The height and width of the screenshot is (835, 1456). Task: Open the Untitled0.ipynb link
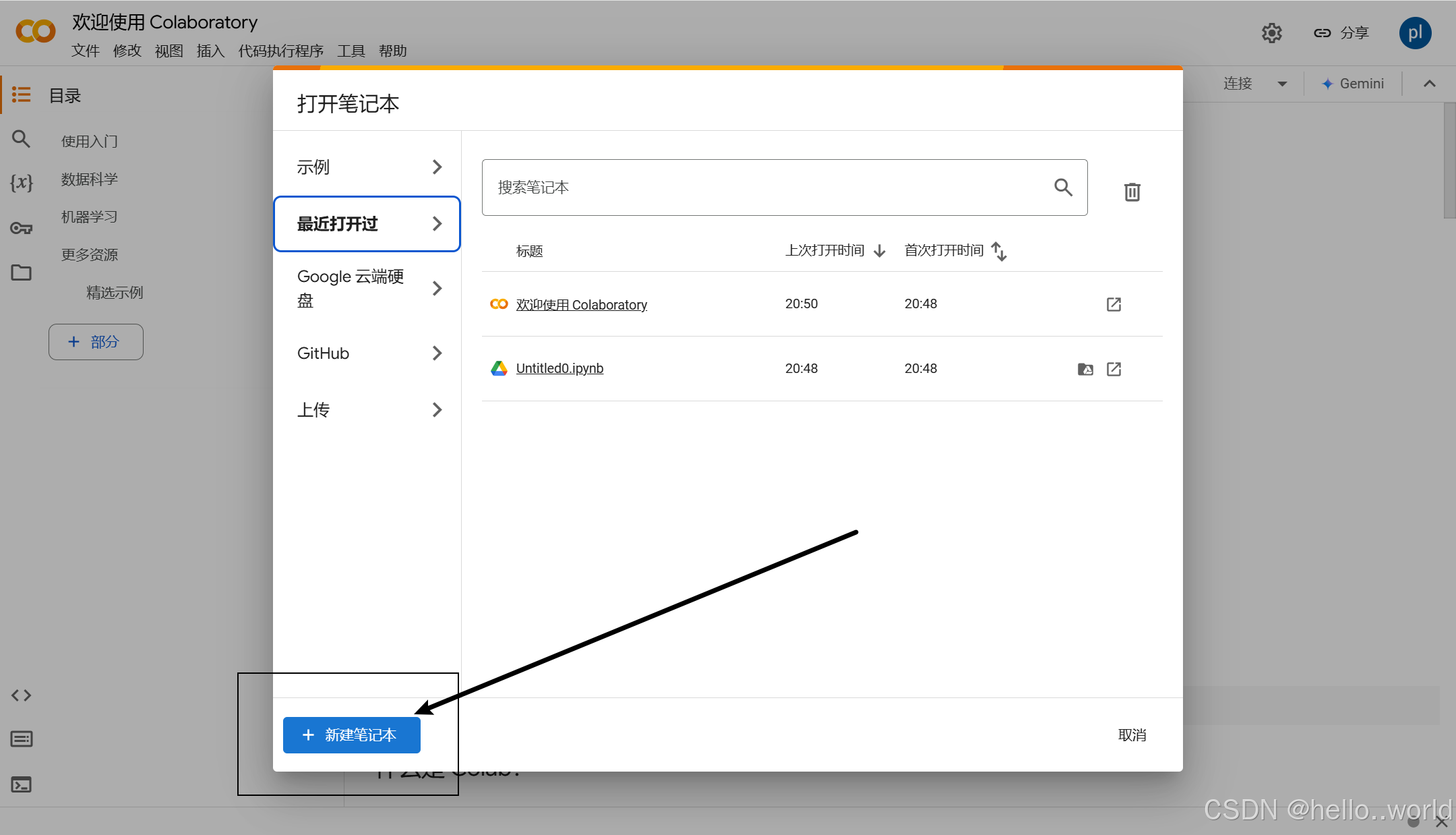point(559,369)
